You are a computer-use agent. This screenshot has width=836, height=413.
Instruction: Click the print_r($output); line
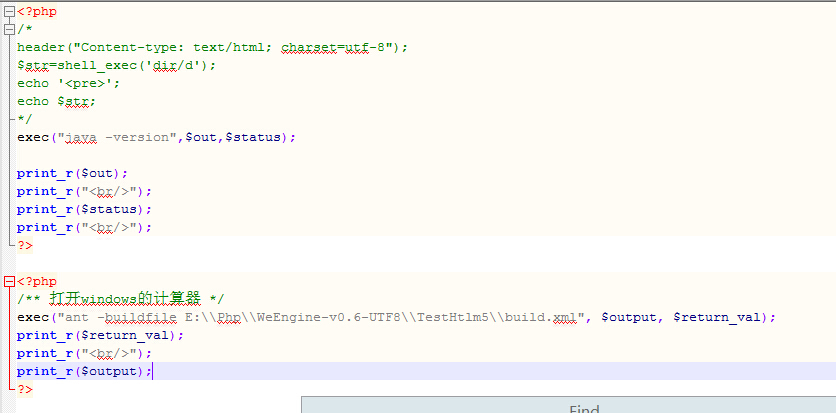click(x=84, y=371)
